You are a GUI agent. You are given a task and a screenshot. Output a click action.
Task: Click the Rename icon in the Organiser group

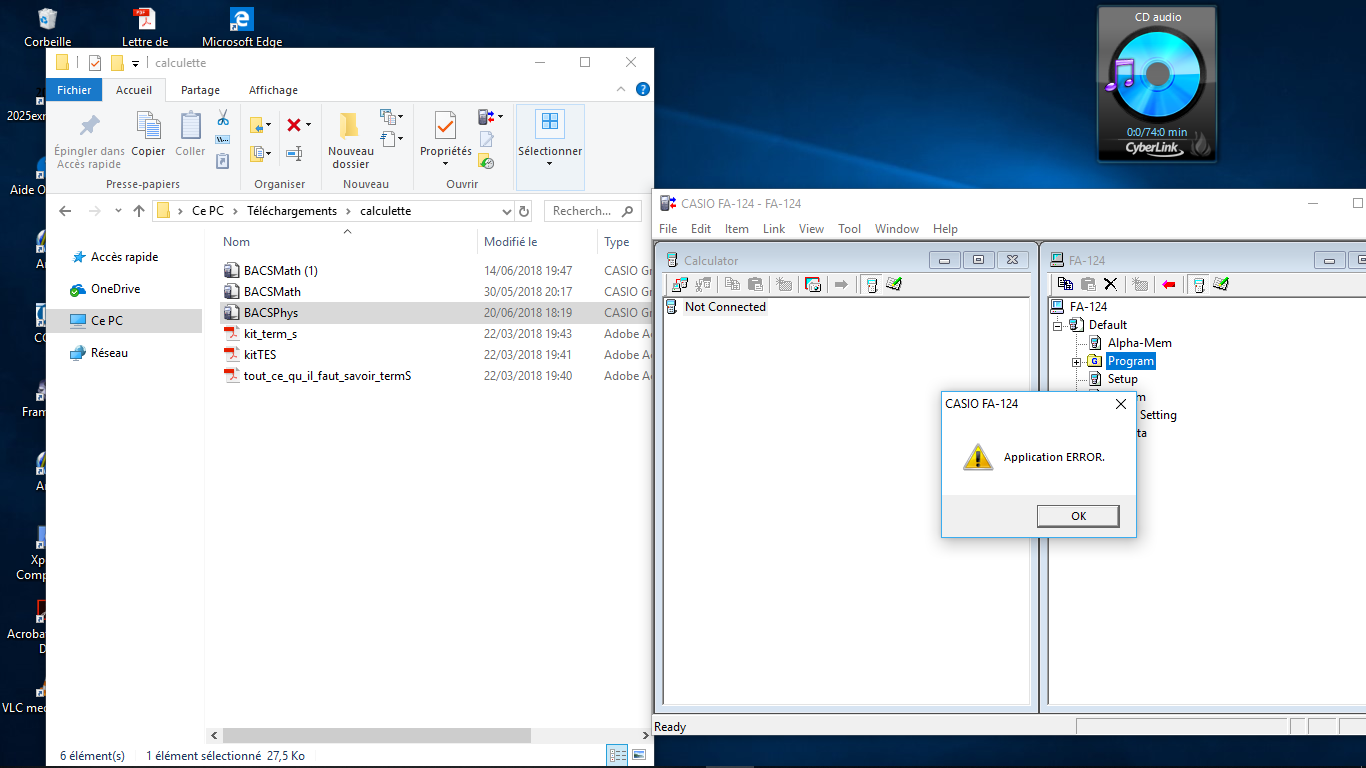tap(294, 153)
